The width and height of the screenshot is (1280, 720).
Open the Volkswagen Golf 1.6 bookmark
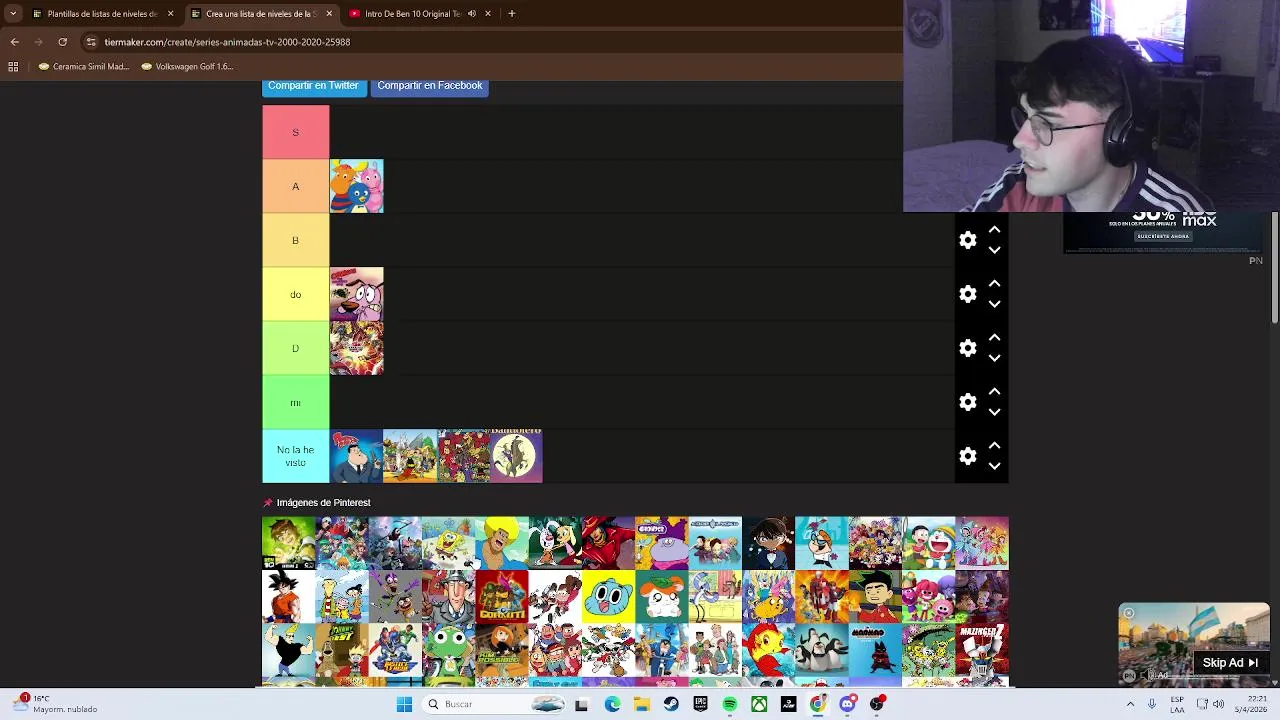pyautogui.click(x=187, y=67)
